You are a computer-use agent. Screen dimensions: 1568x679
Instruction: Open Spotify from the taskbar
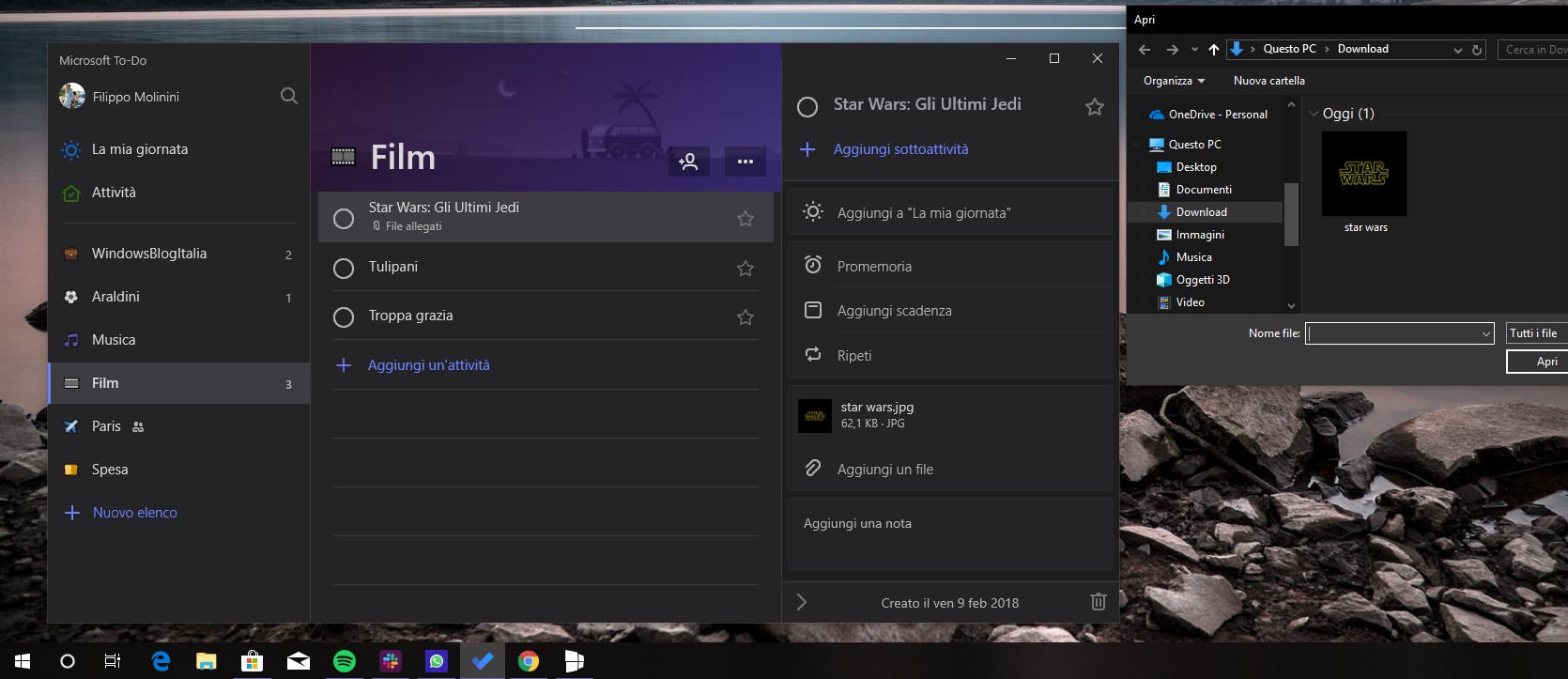pyautogui.click(x=345, y=661)
